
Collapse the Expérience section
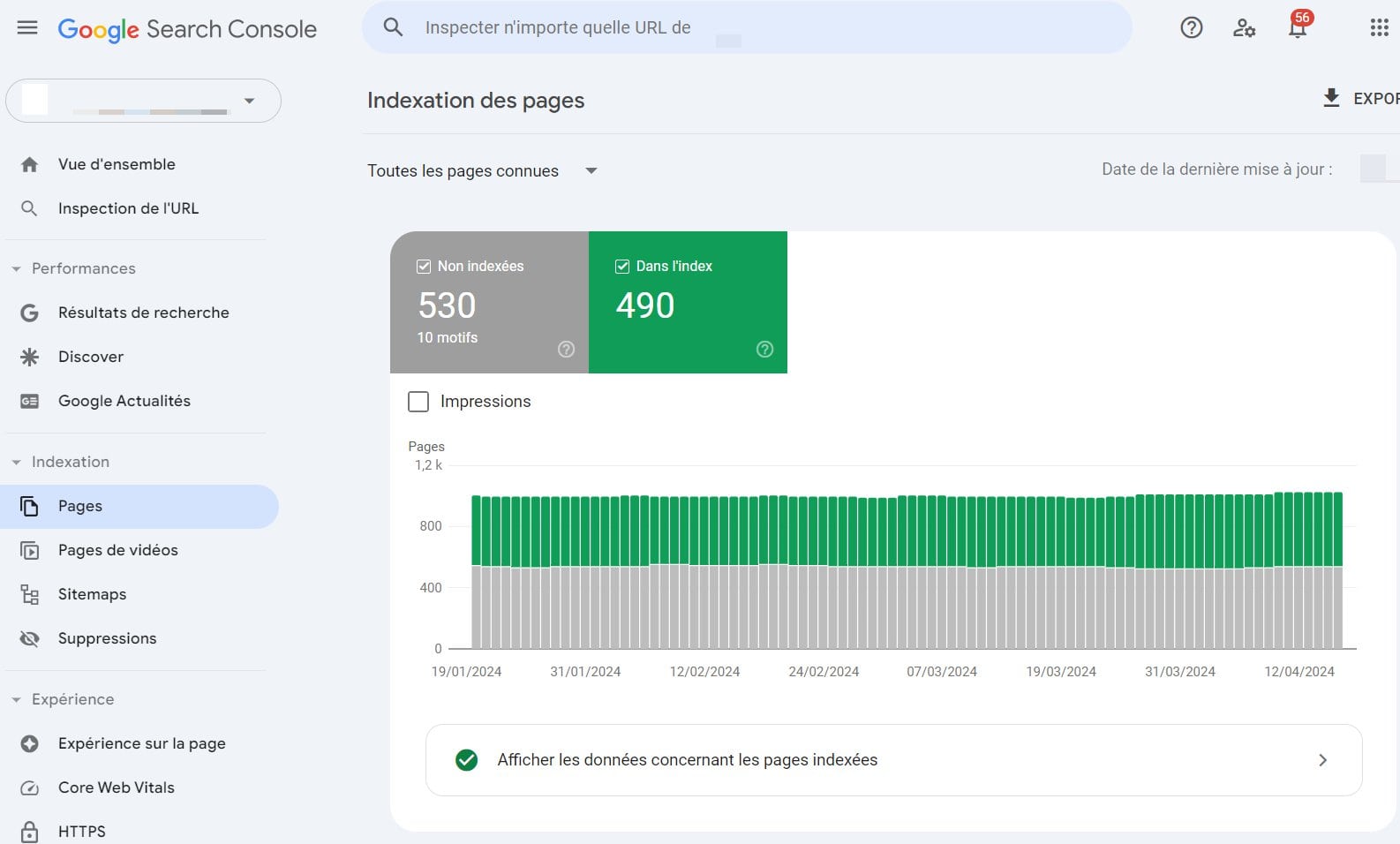click(16, 699)
